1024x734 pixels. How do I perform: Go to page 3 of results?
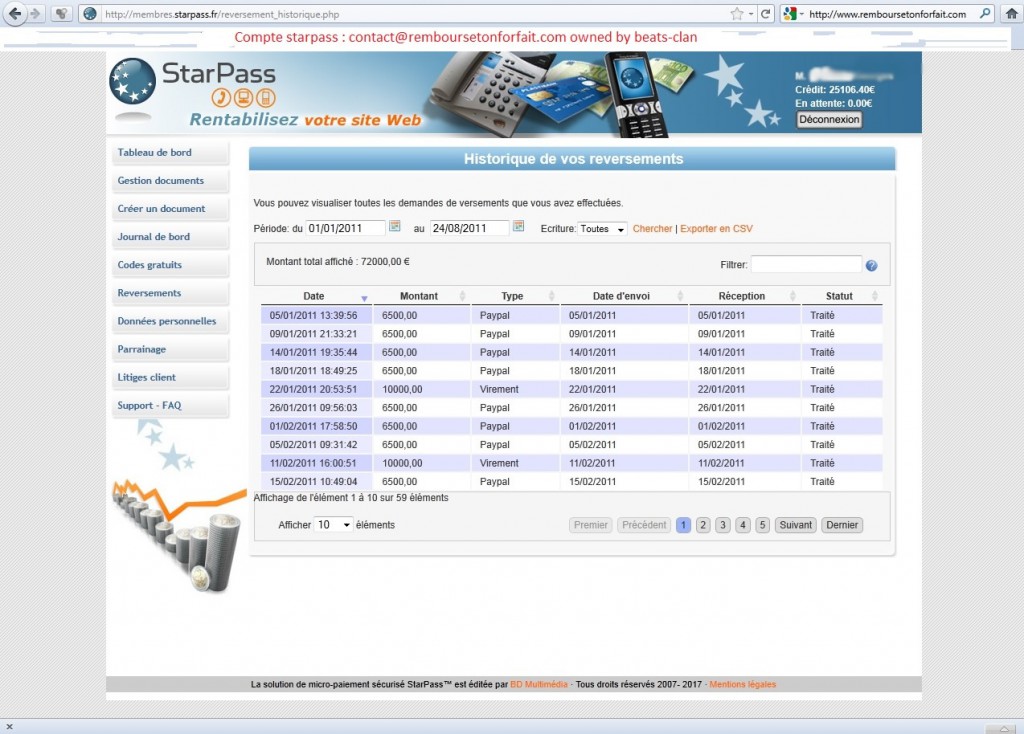[722, 525]
